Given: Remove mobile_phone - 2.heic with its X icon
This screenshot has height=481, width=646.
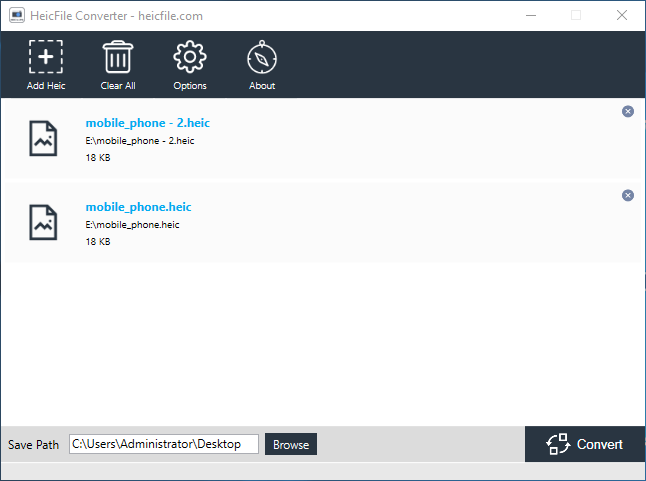Looking at the screenshot, I should (627, 111).
